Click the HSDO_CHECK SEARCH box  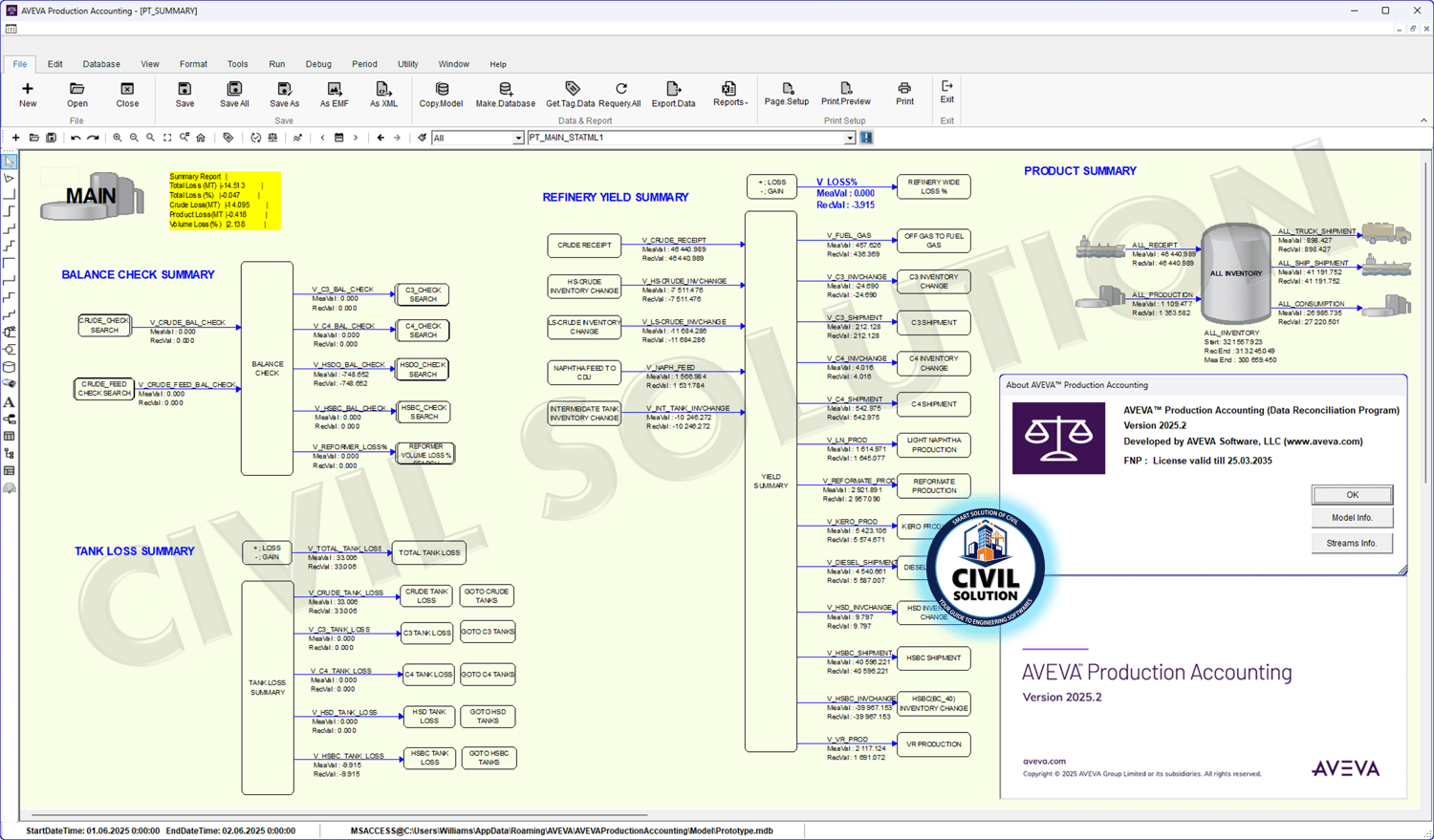click(423, 369)
